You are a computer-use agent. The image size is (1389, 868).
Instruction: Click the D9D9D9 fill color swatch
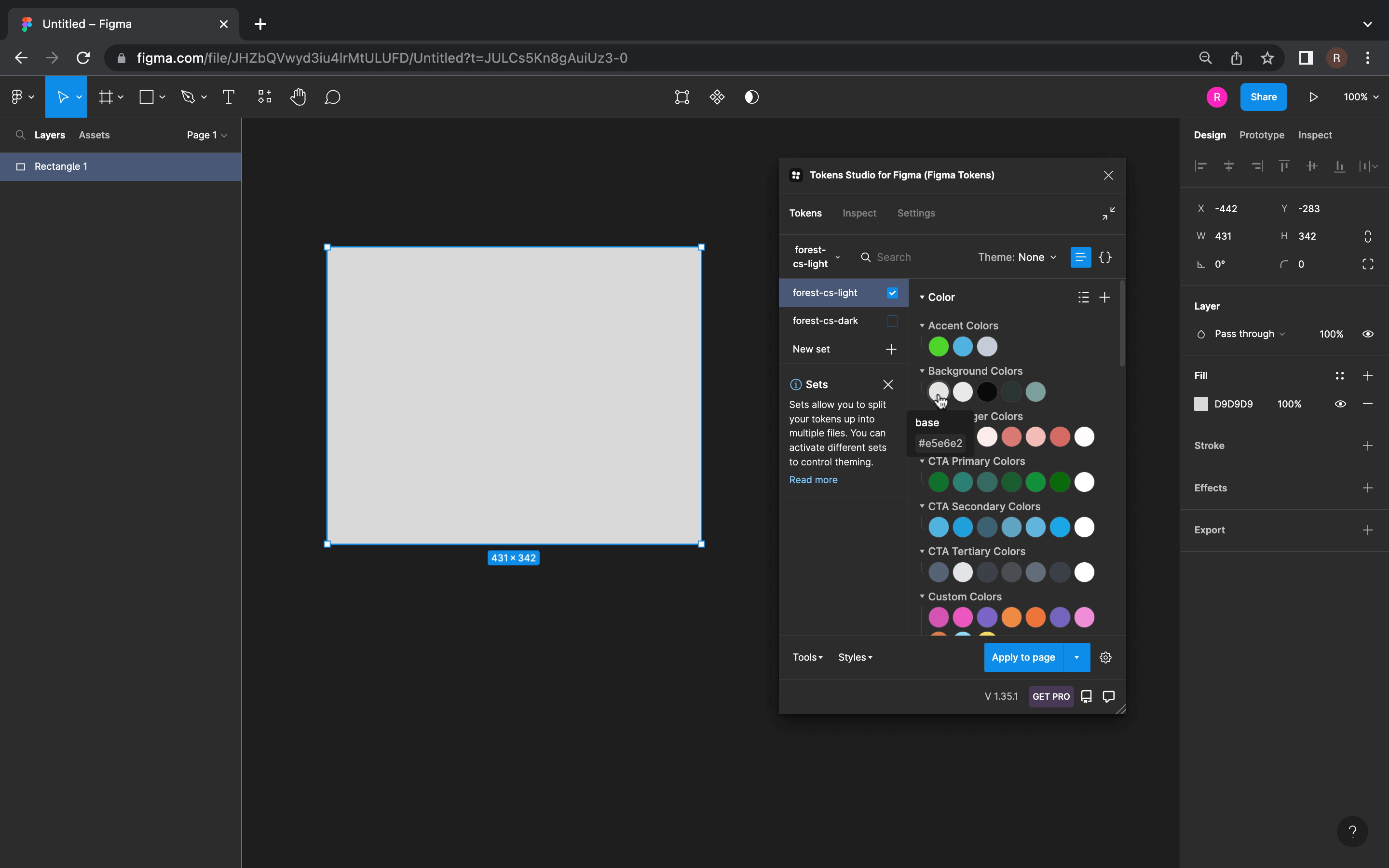click(x=1201, y=404)
